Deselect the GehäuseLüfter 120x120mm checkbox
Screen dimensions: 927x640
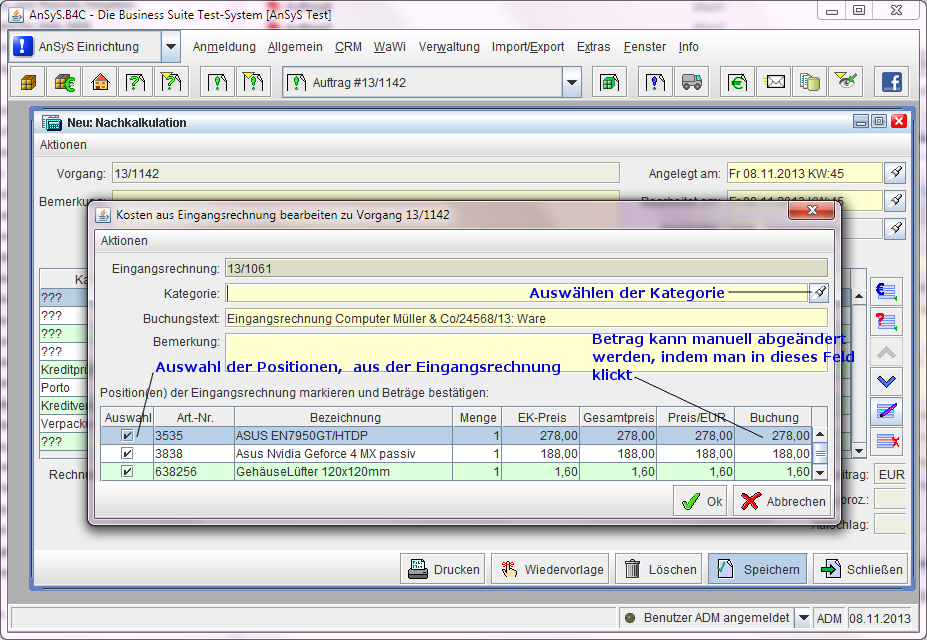pyautogui.click(x=127, y=472)
